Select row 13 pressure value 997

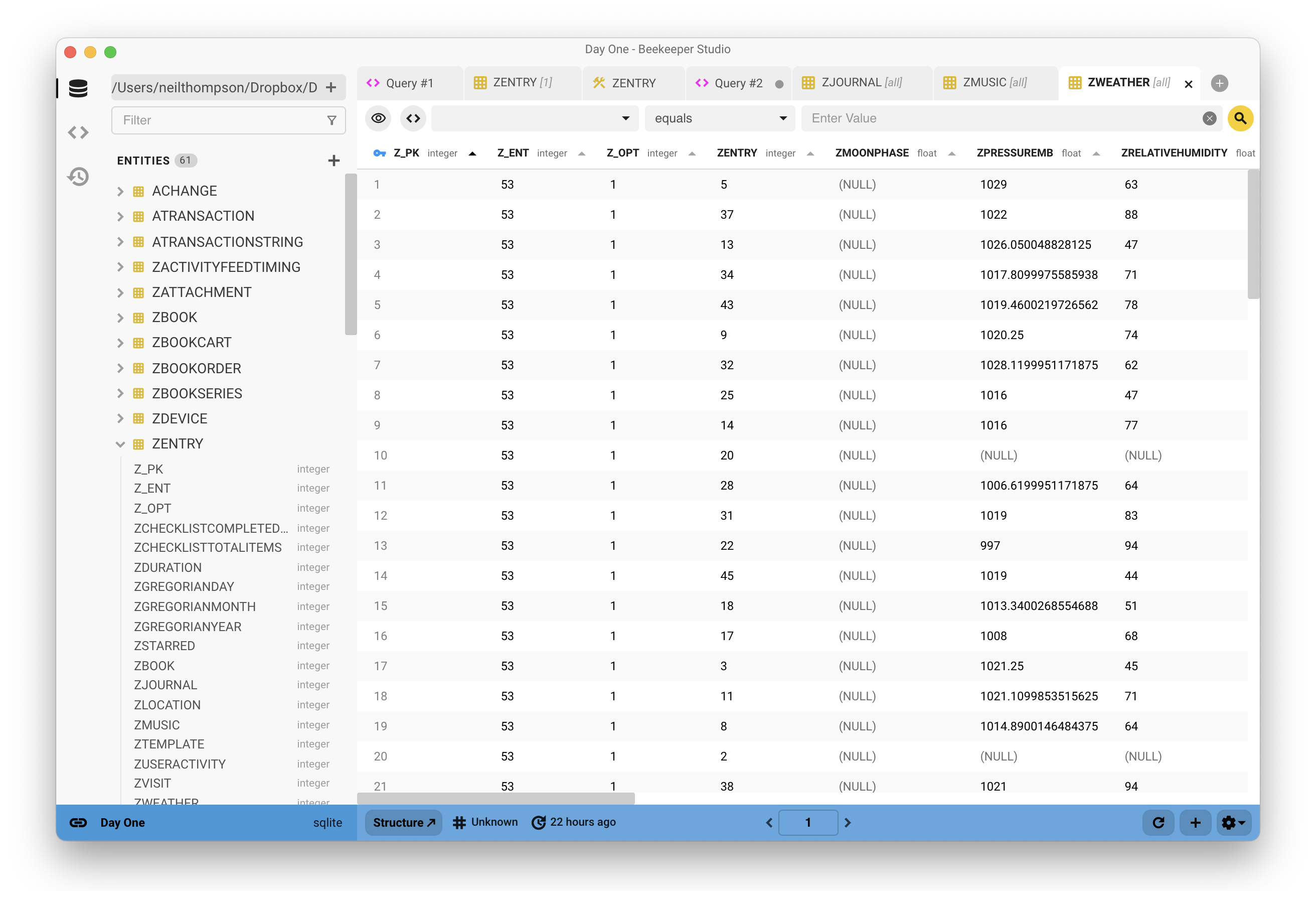[x=990, y=546]
